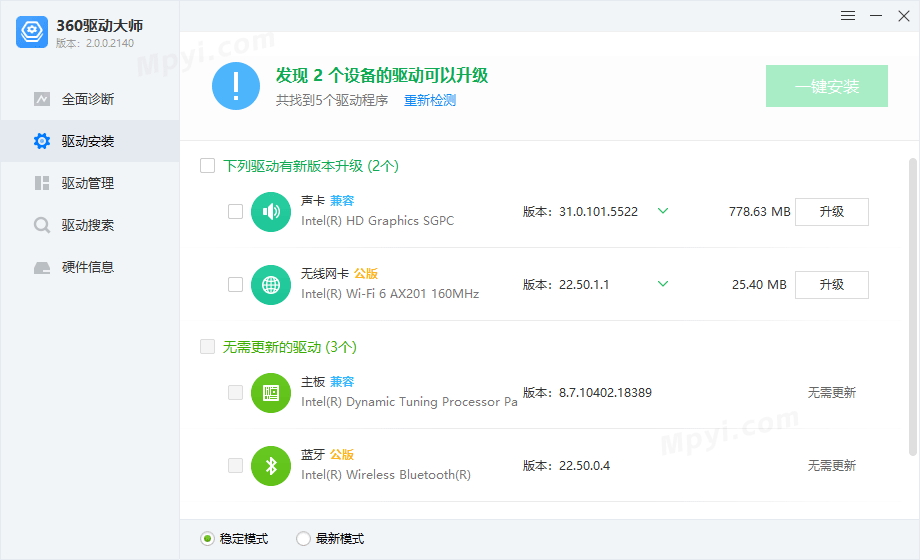
Task: Click the 无需更新的驱动 (3个) group title
Action: pyautogui.click(x=290, y=347)
